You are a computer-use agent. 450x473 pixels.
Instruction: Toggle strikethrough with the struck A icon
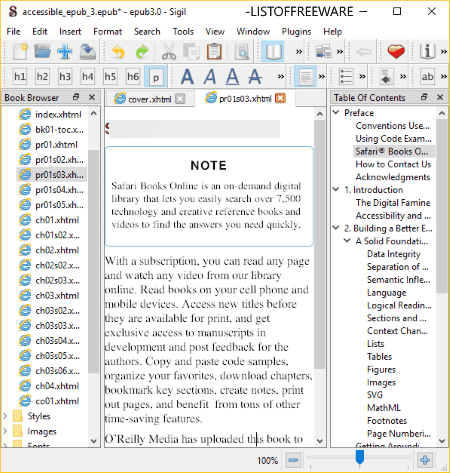click(255, 77)
